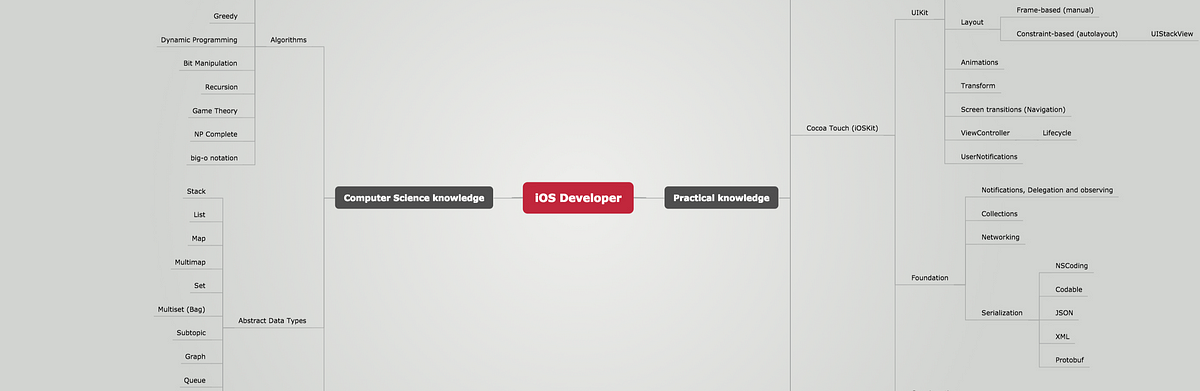Viewport: 1200px width, 391px height.
Task: Click the Transform node
Action: 977,86
